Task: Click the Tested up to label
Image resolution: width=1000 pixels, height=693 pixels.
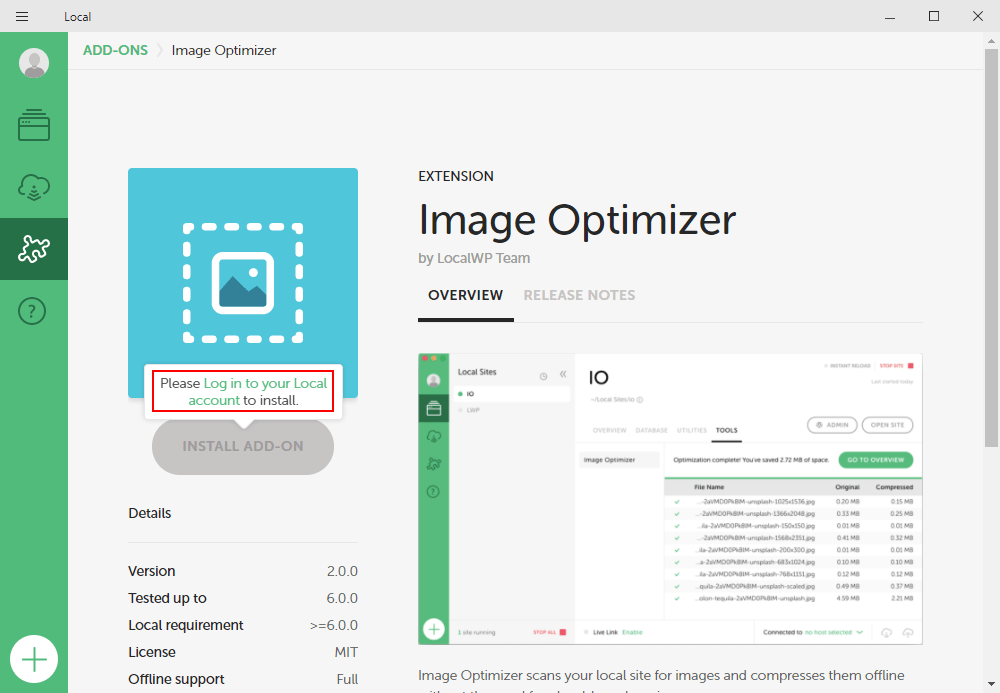Action: [168, 598]
